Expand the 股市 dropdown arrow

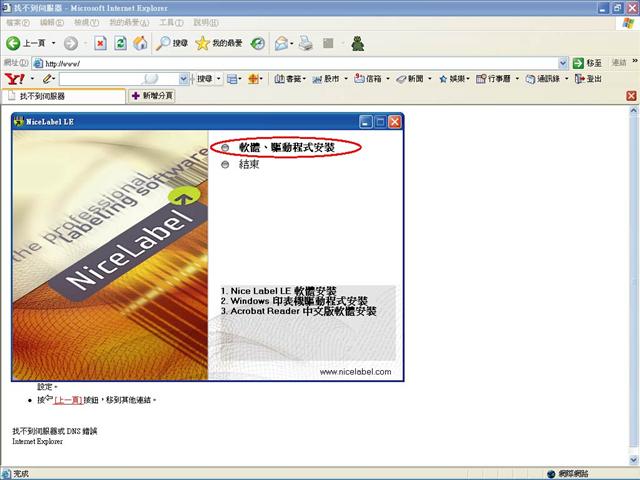[346, 79]
